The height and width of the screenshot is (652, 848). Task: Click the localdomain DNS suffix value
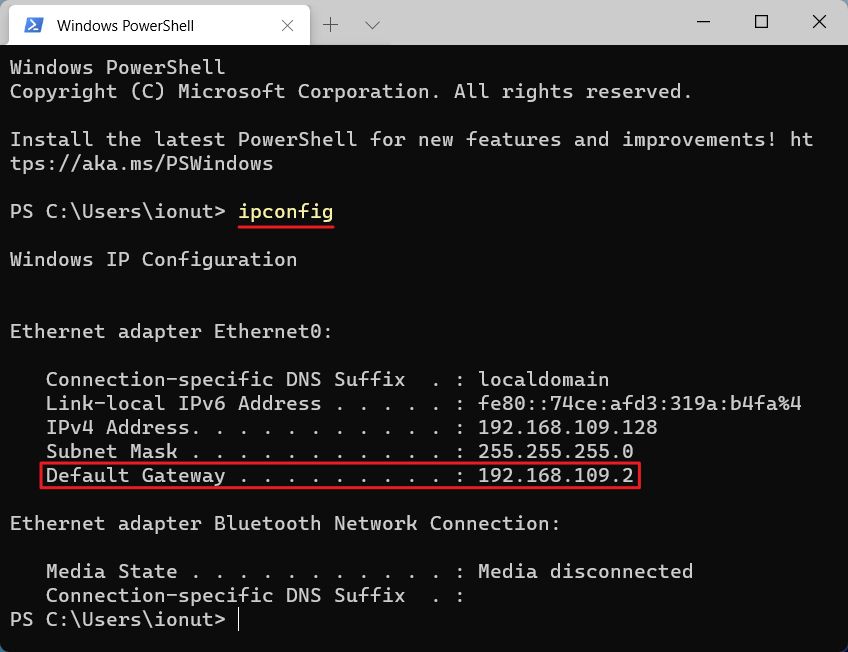coord(544,379)
